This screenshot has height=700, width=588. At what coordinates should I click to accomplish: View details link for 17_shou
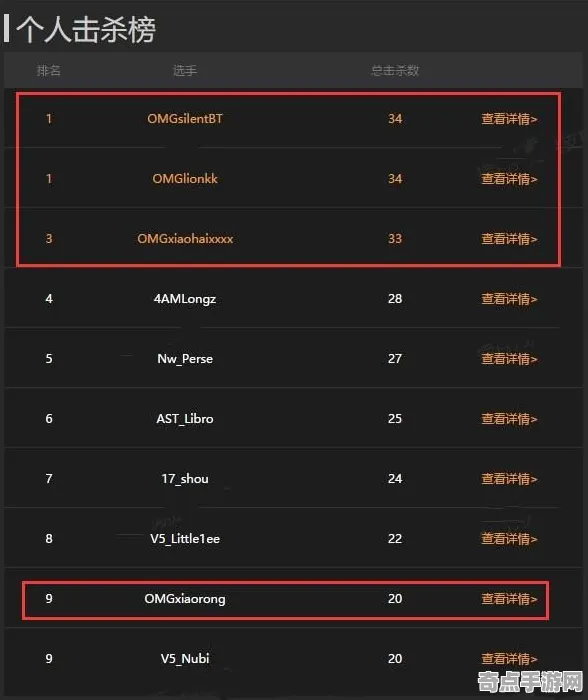point(509,479)
